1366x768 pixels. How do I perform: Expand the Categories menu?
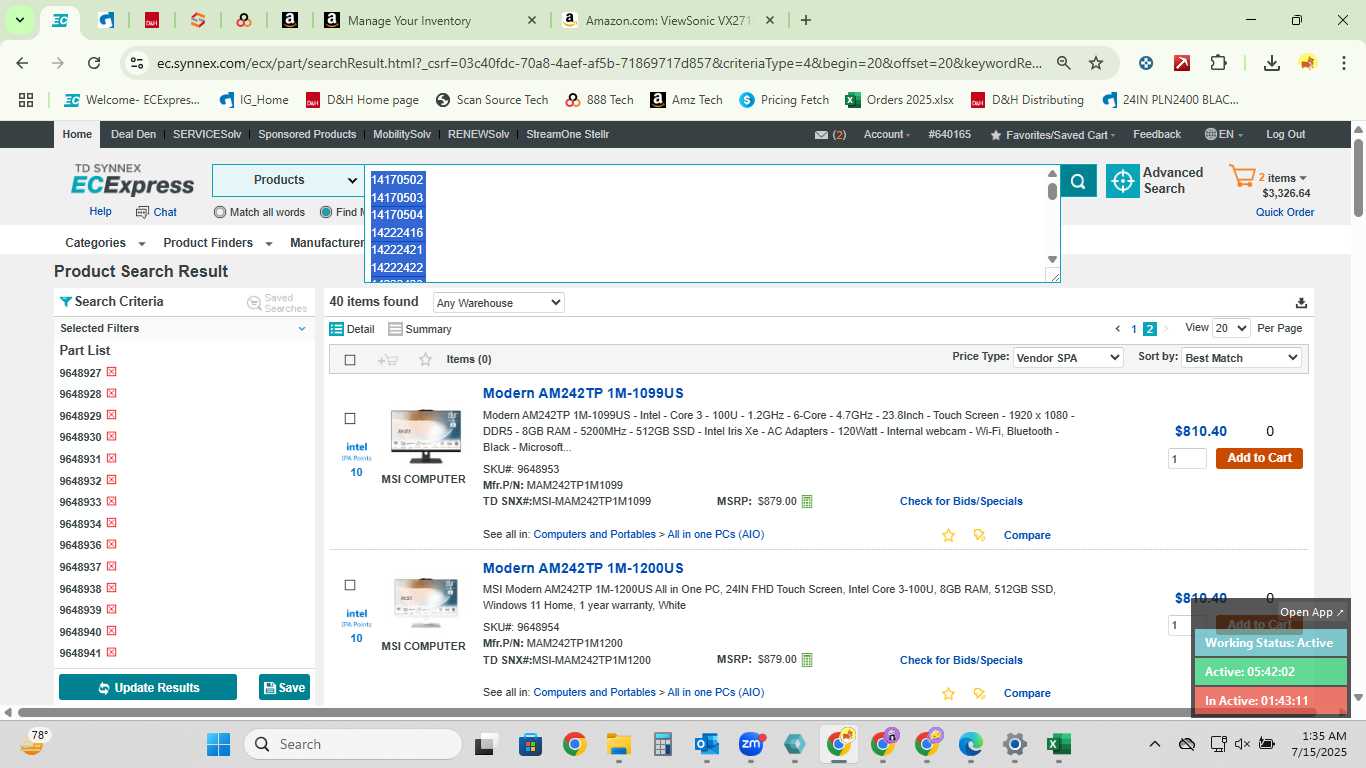(x=105, y=243)
